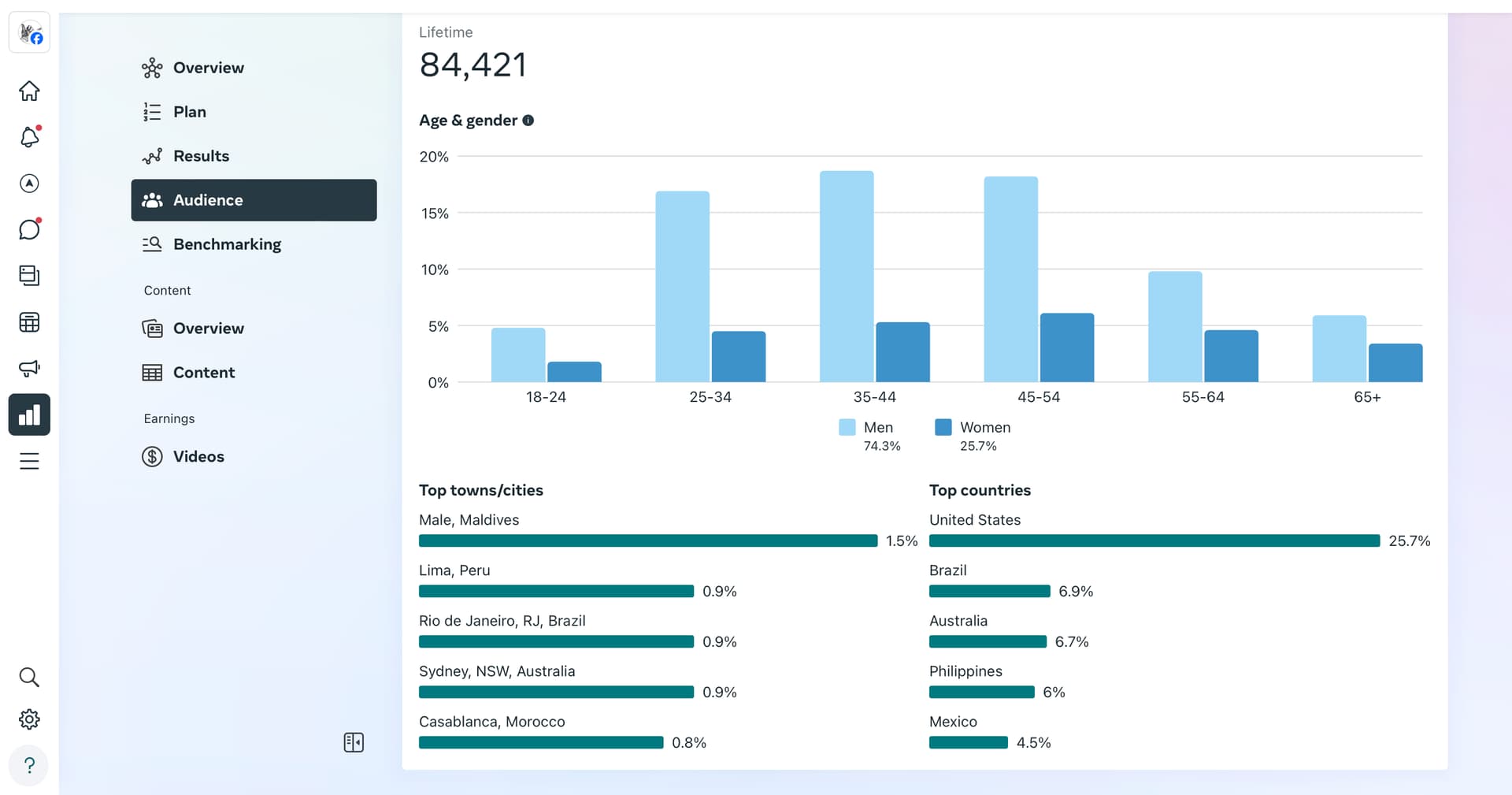
Task: Open the Inbox chat bubble icon
Action: pos(29,229)
